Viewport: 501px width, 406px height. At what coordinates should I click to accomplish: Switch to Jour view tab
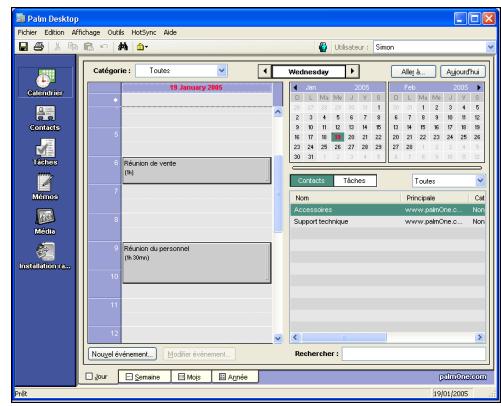click(98, 377)
